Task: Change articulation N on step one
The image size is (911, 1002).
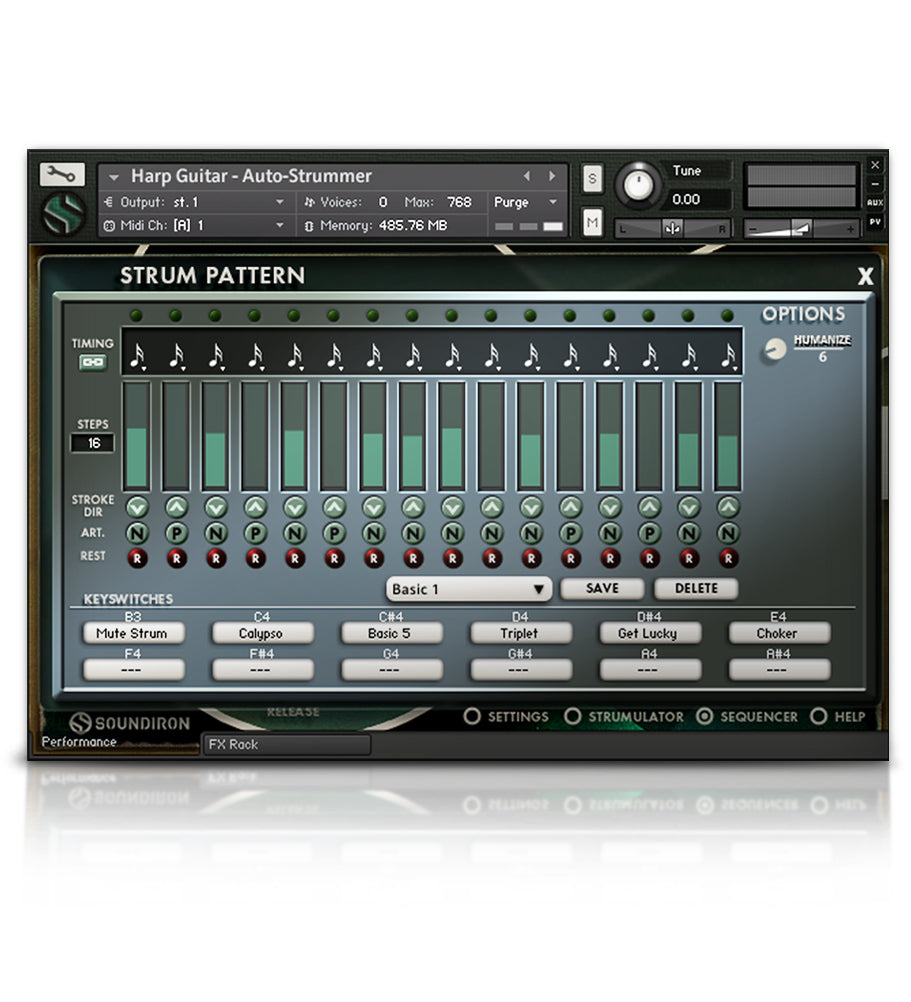Action: point(137,533)
